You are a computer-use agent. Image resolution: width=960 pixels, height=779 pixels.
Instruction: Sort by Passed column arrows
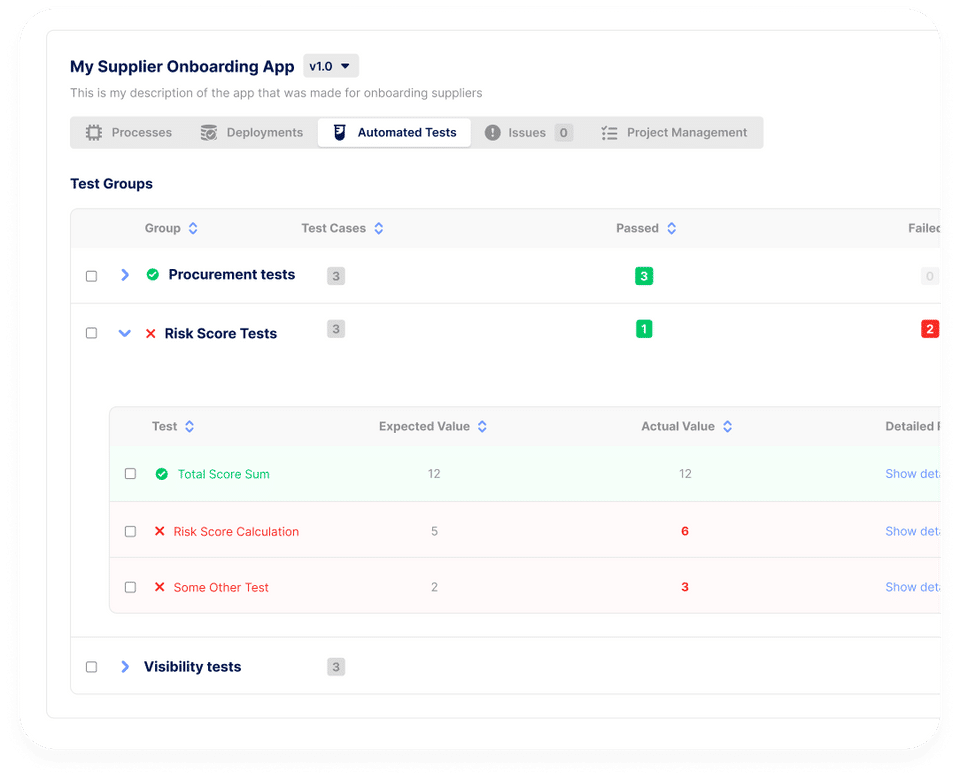tap(672, 228)
